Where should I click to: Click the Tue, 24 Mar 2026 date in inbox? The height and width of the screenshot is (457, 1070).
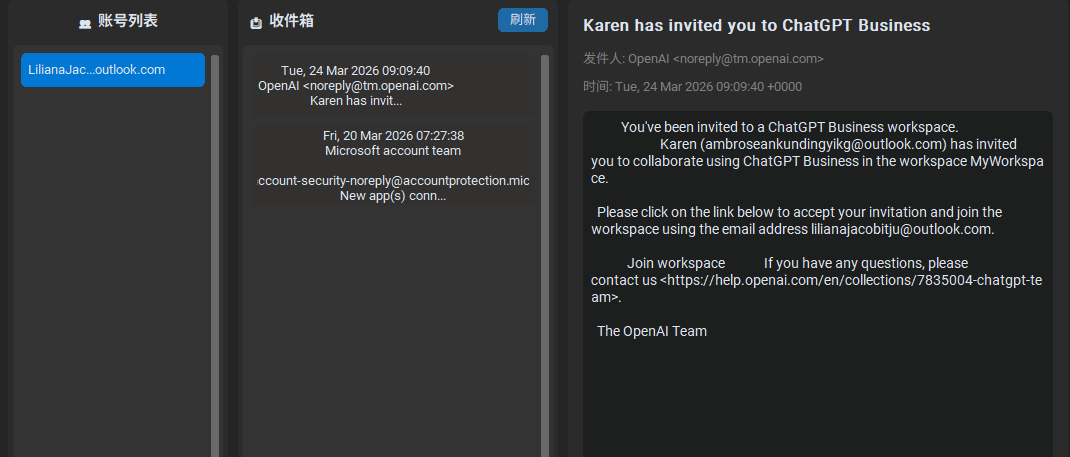[x=356, y=71]
